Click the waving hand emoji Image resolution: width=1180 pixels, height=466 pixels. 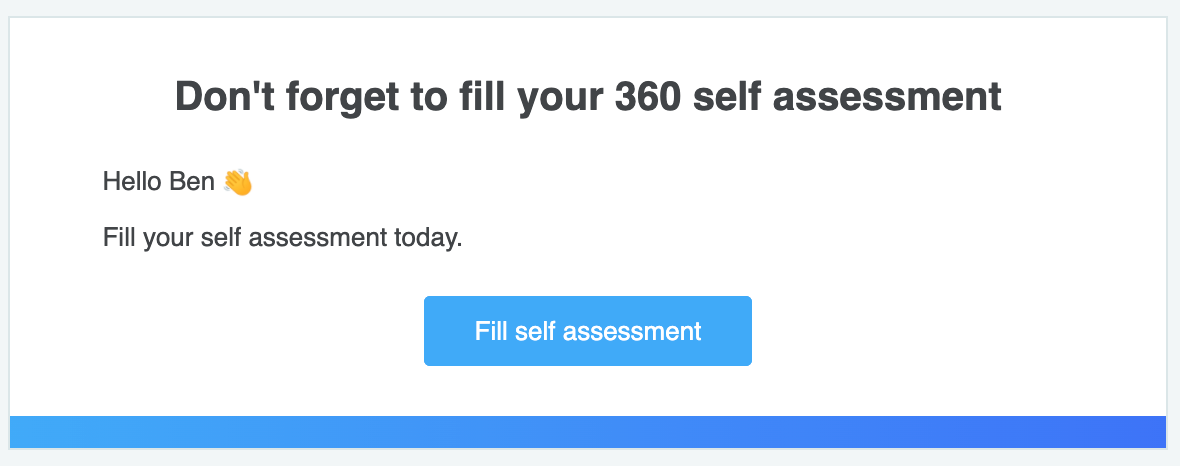point(238,182)
